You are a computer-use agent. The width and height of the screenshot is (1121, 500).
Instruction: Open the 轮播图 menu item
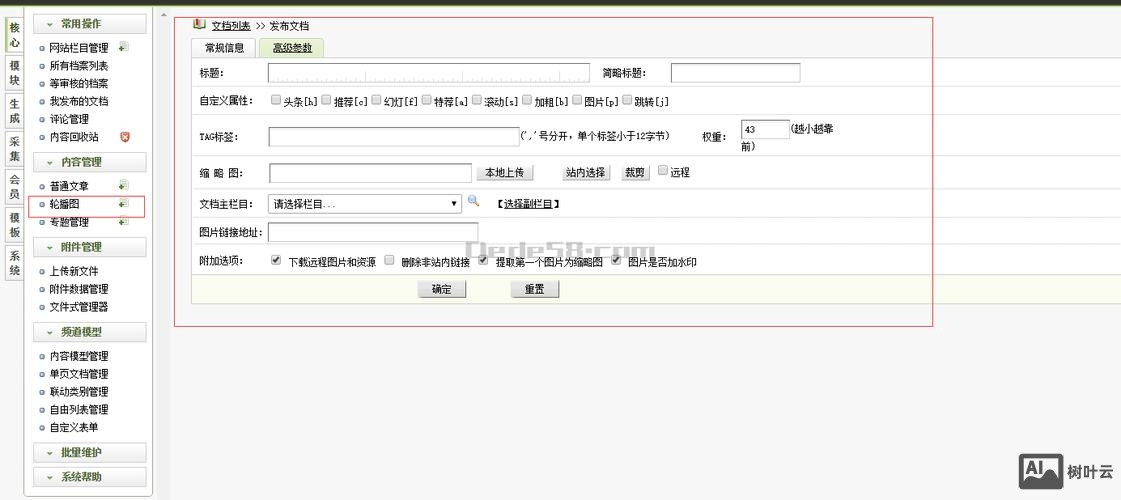[64, 205]
